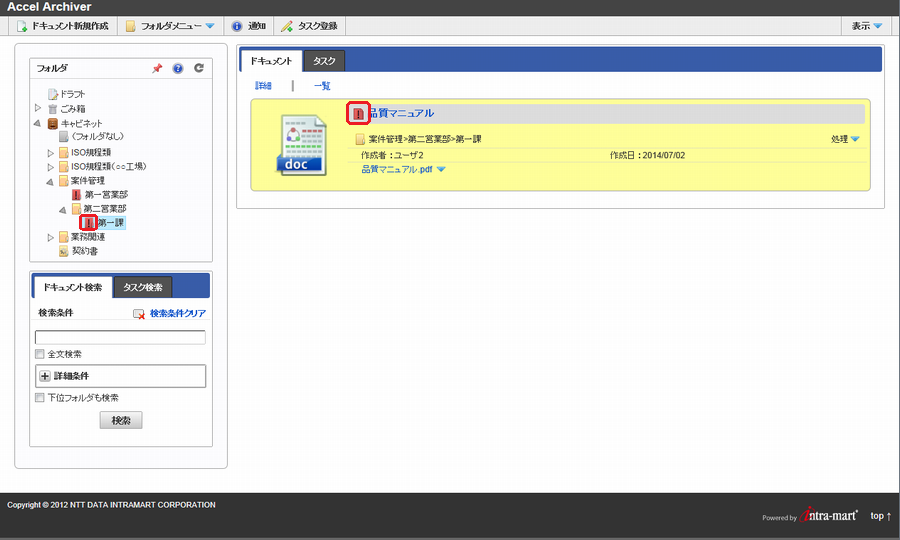Select the 契約書 folder label
The image size is (900, 540).
(x=85, y=251)
